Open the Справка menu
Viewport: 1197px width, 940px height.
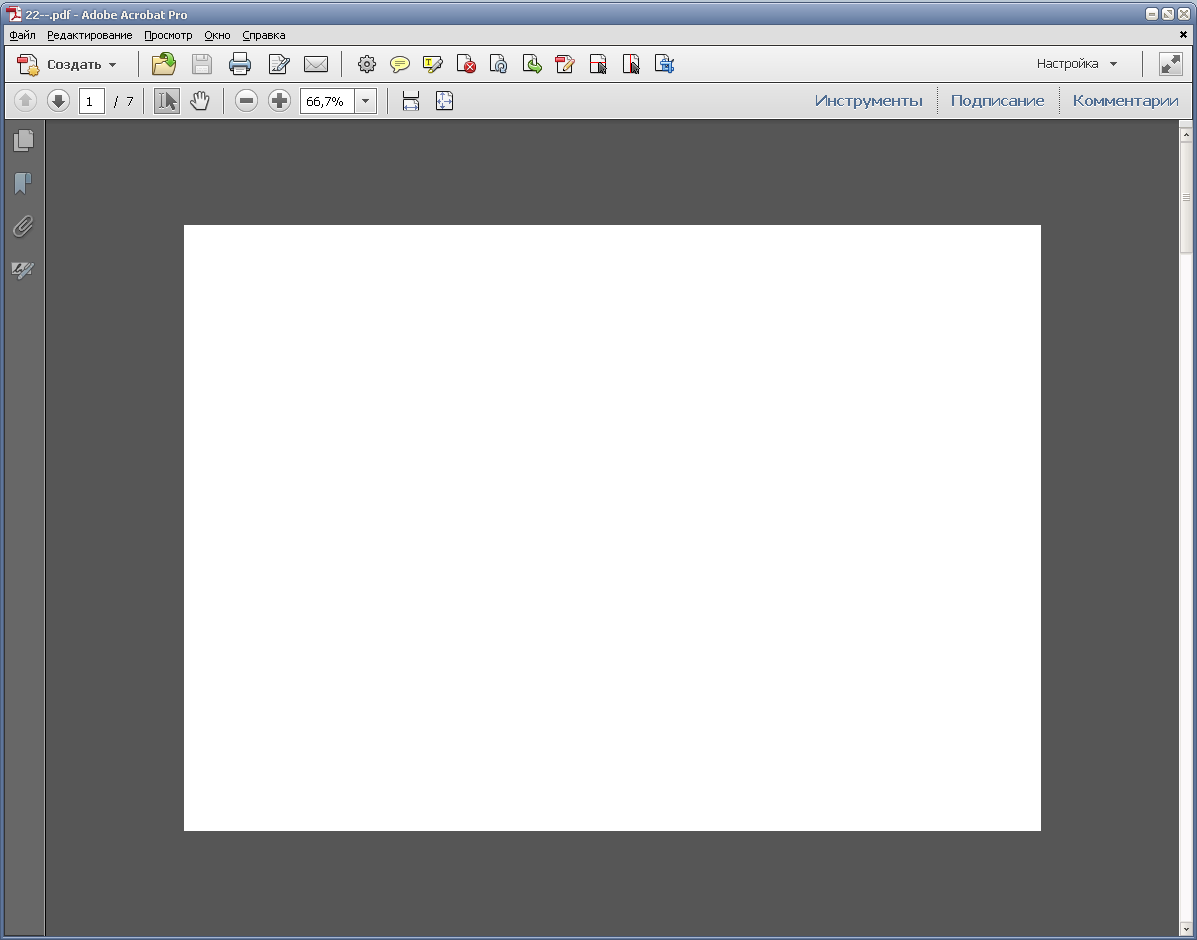(263, 35)
